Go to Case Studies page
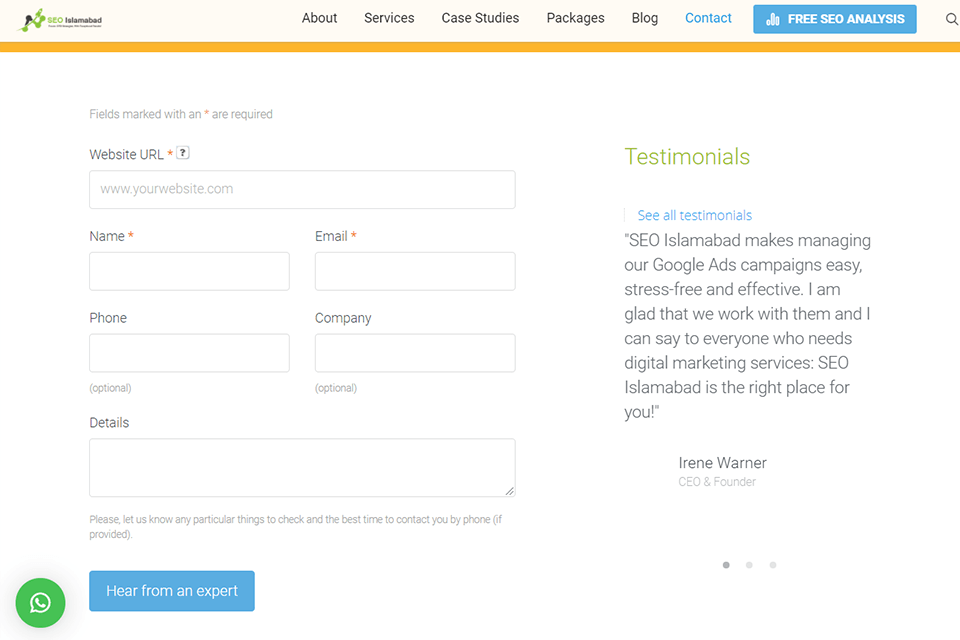Viewport: 960px width, 640px height. click(x=480, y=18)
